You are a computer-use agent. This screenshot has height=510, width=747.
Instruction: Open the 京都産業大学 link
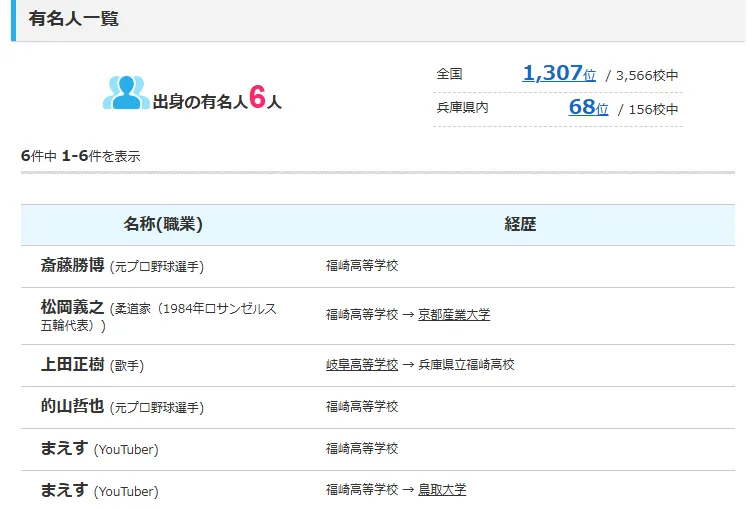pyautogui.click(x=454, y=314)
